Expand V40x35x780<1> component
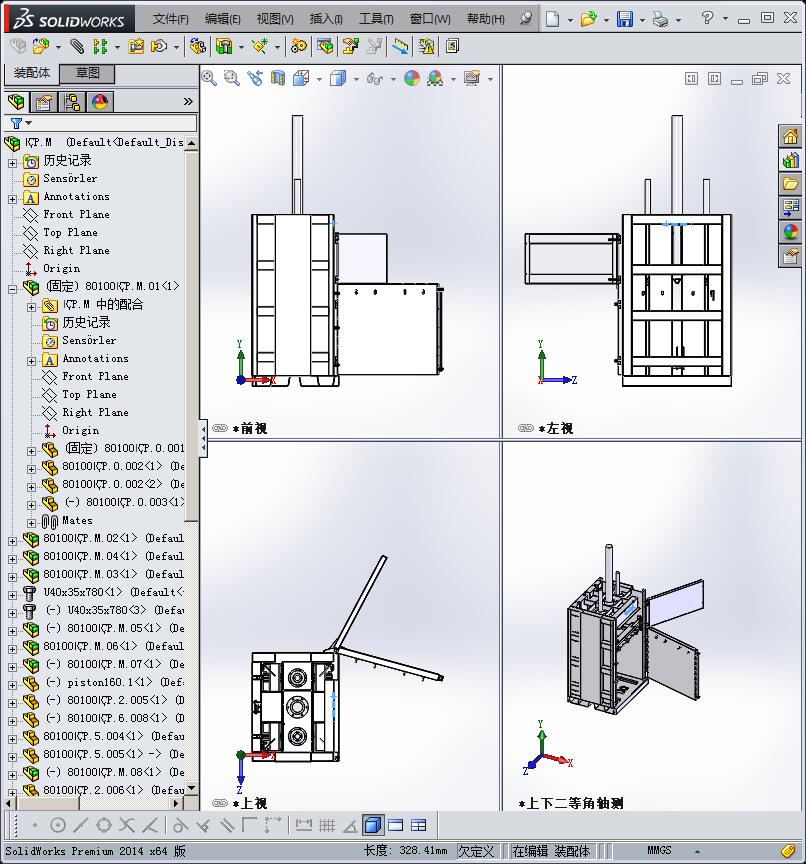The width and height of the screenshot is (806, 864). (x=12, y=595)
